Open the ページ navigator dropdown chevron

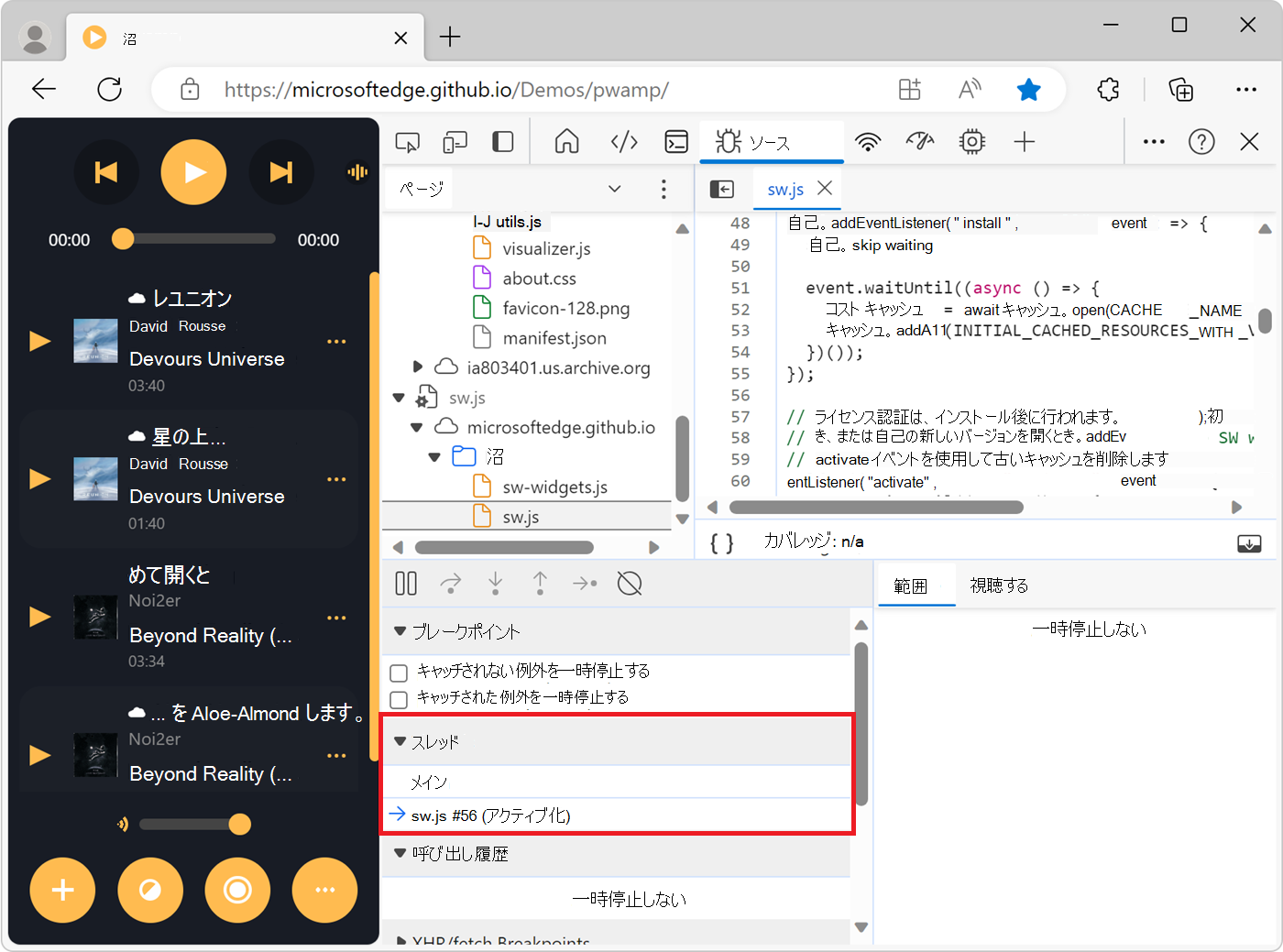click(x=615, y=189)
